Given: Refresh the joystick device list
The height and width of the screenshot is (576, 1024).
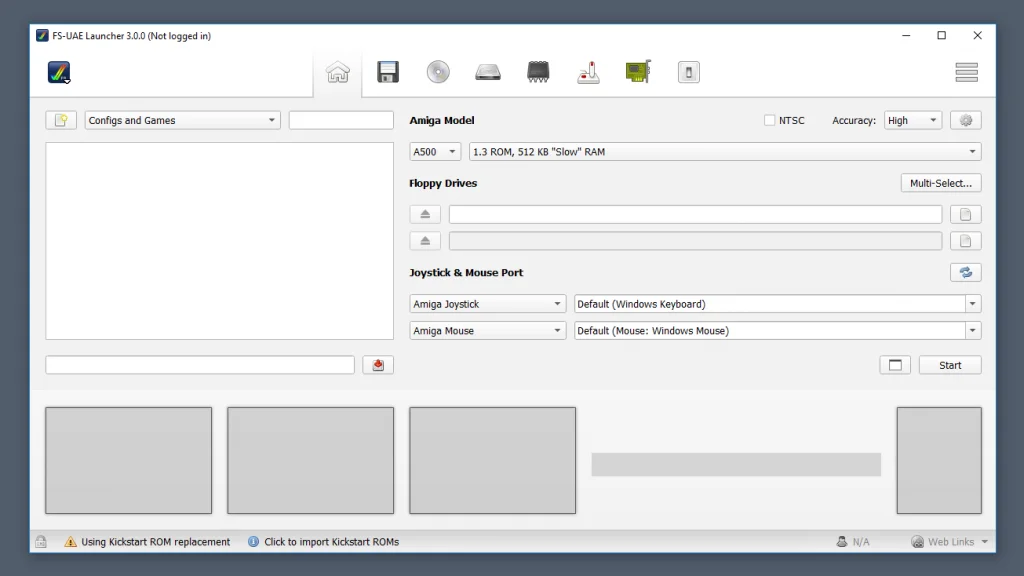Looking at the screenshot, I should [966, 272].
